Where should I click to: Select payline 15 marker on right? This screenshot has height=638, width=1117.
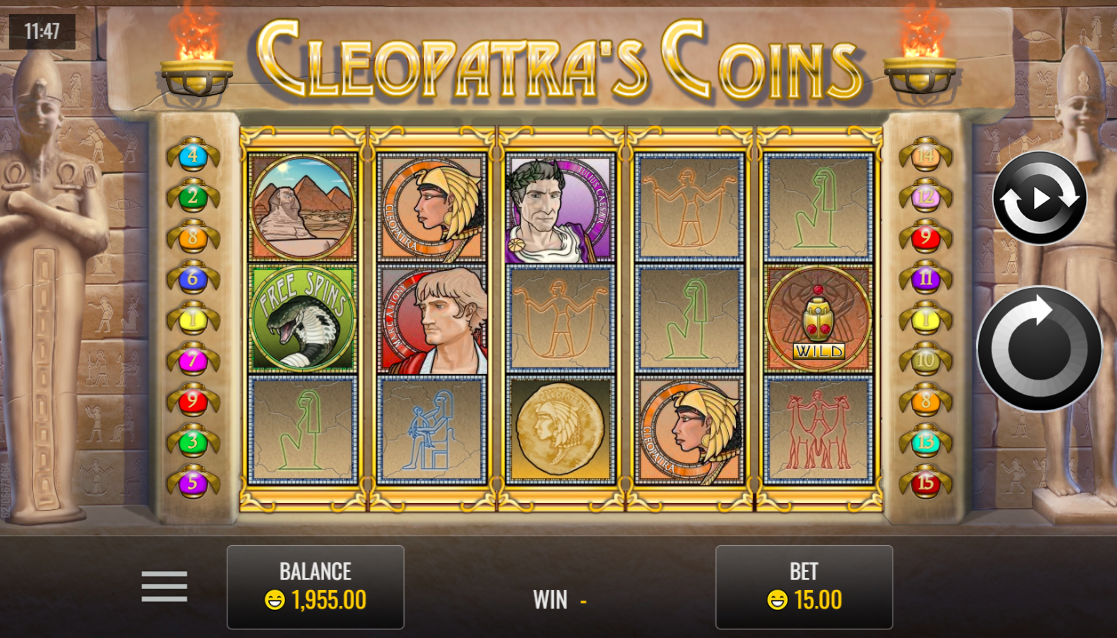click(925, 482)
